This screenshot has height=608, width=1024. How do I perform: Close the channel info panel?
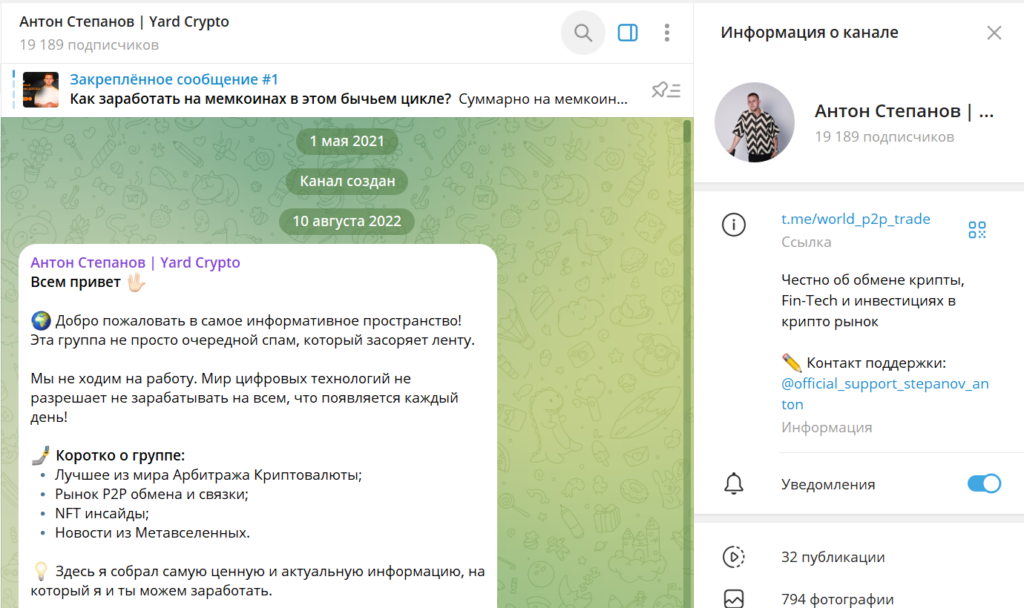(x=994, y=33)
